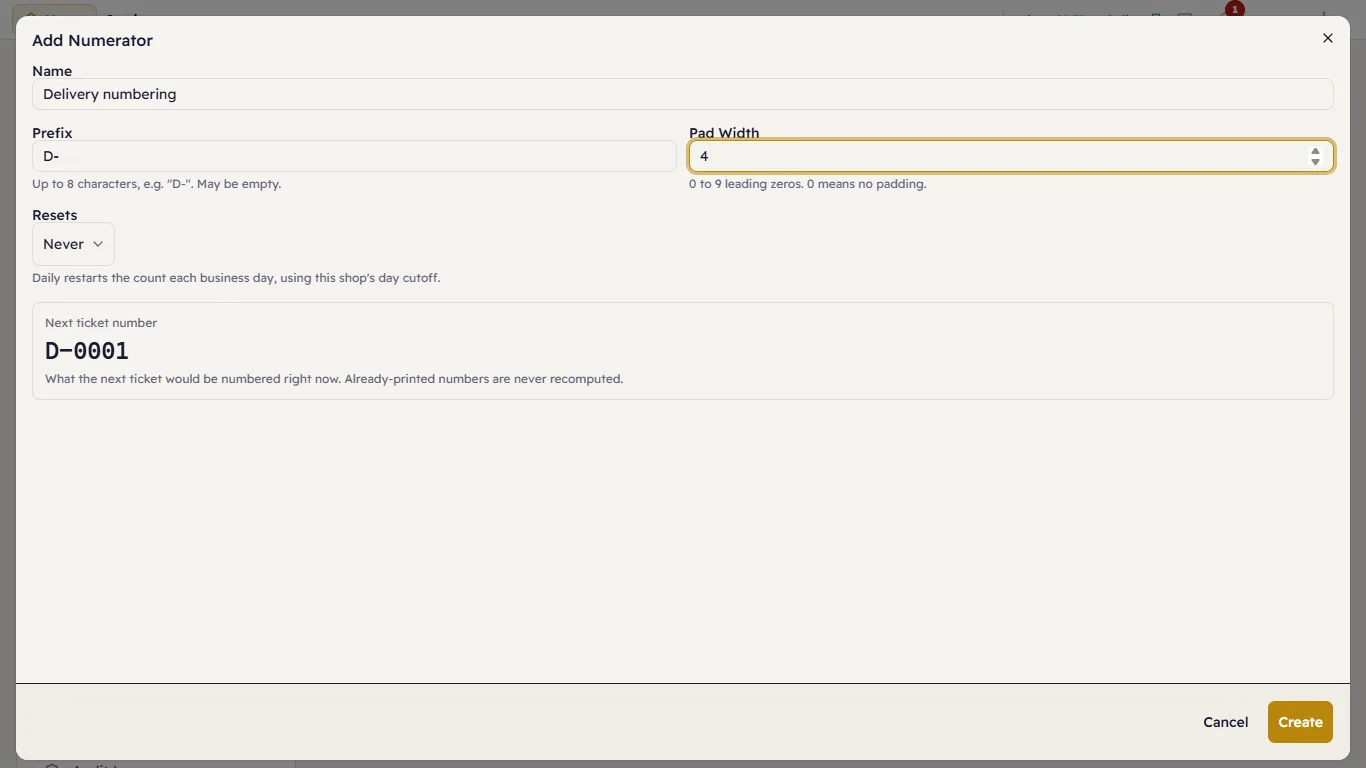Click the Create button
The height and width of the screenshot is (768, 1366).
(1300, 722)
